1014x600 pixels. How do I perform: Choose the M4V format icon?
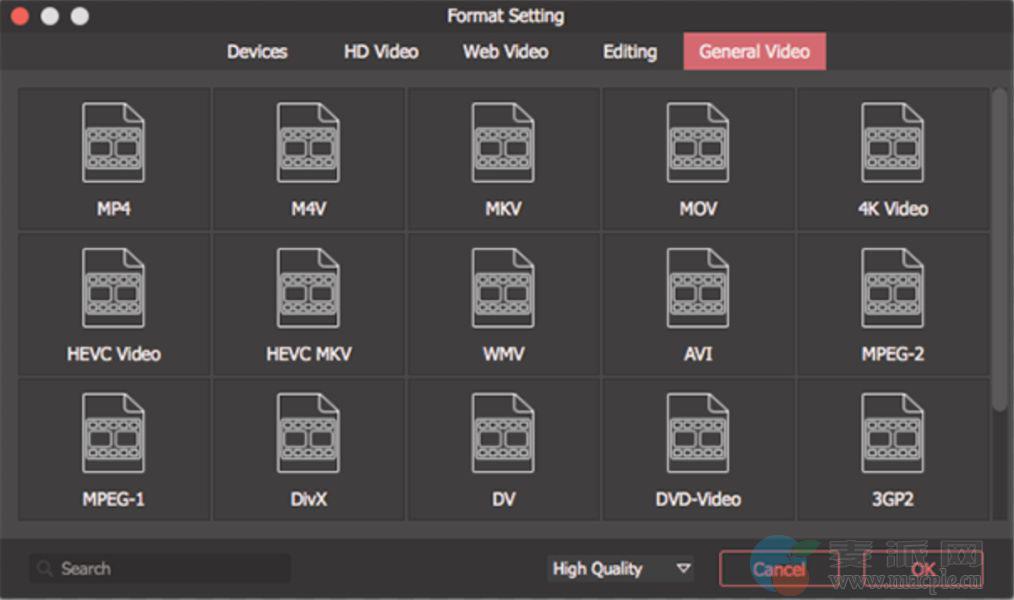point(308,145)
